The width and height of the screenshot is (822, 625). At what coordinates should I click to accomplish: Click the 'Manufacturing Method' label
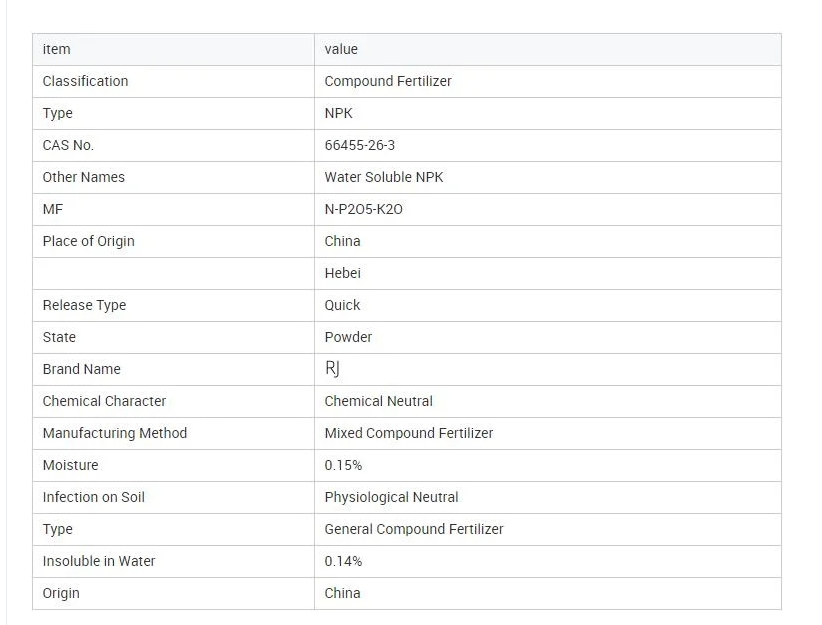pos(115,433)
